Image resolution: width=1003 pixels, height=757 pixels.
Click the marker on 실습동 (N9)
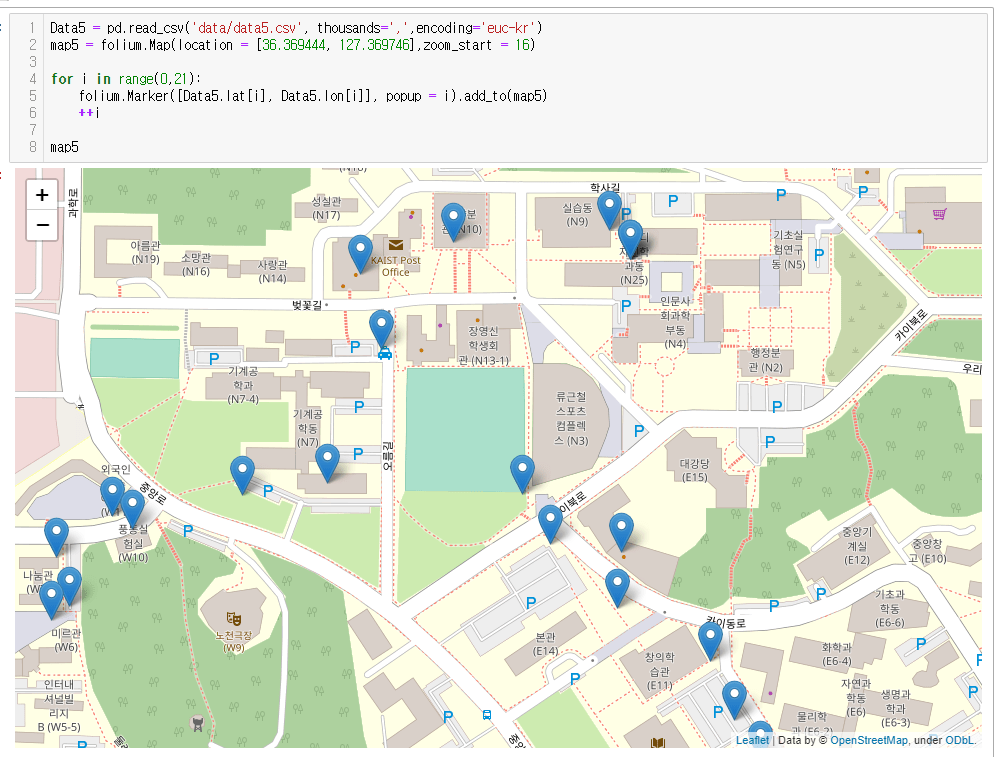609,208
